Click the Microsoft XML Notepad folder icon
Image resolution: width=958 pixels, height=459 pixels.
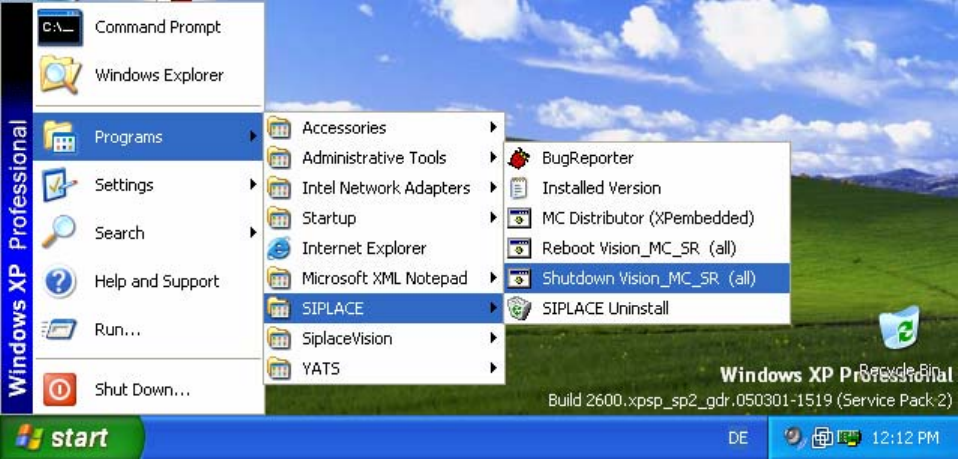tap(279, 278)
